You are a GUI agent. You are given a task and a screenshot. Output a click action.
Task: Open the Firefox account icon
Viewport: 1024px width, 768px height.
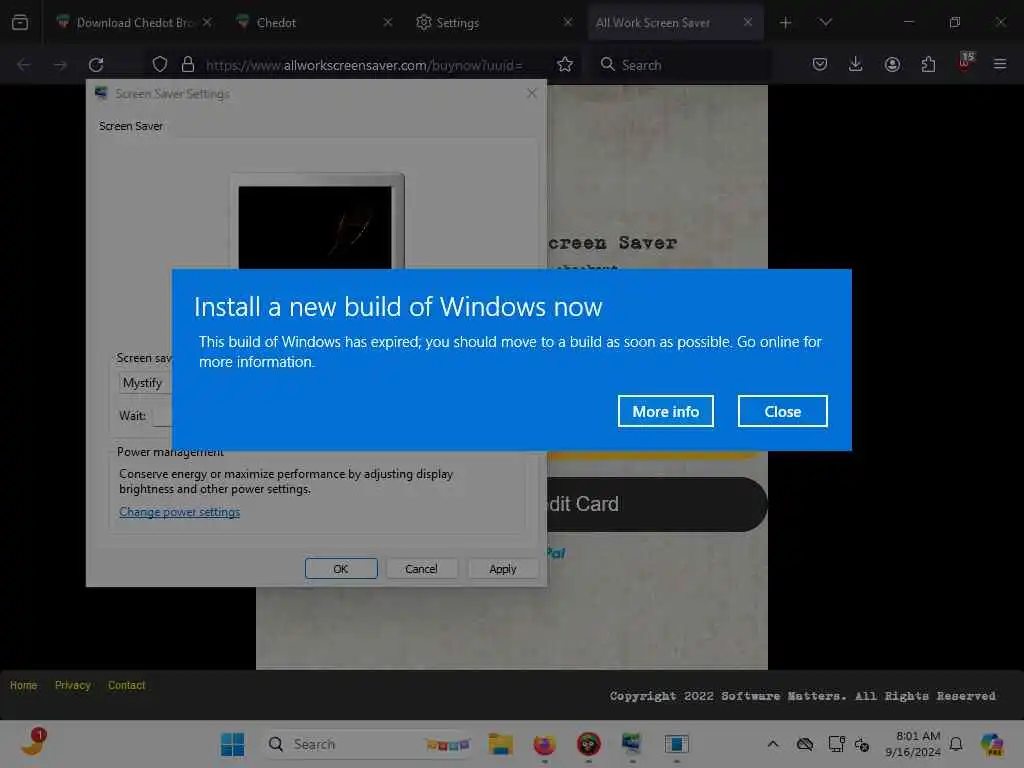(x=892, y=64)
